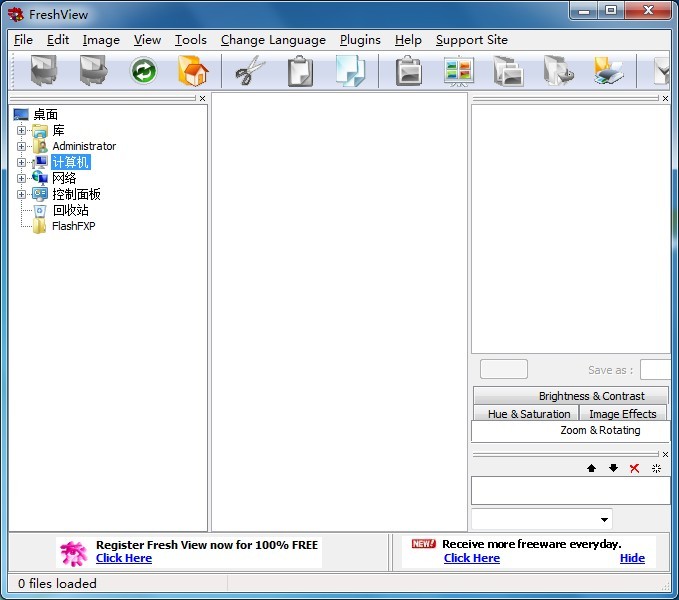Open the Image menu
Image resolution: width=679 pixels, height=600 pixels.
coord(101,40)
